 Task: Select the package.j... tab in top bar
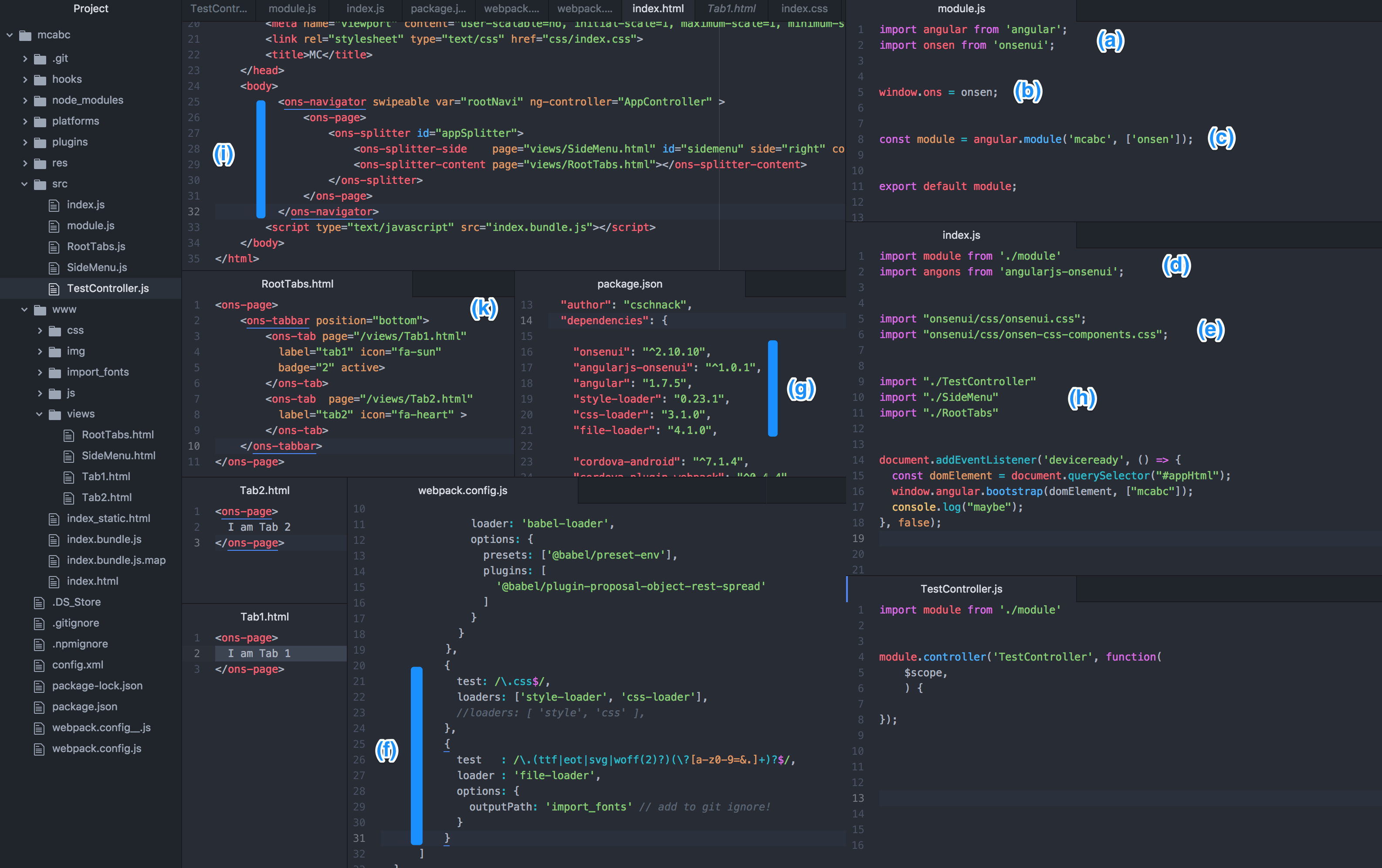438,9
